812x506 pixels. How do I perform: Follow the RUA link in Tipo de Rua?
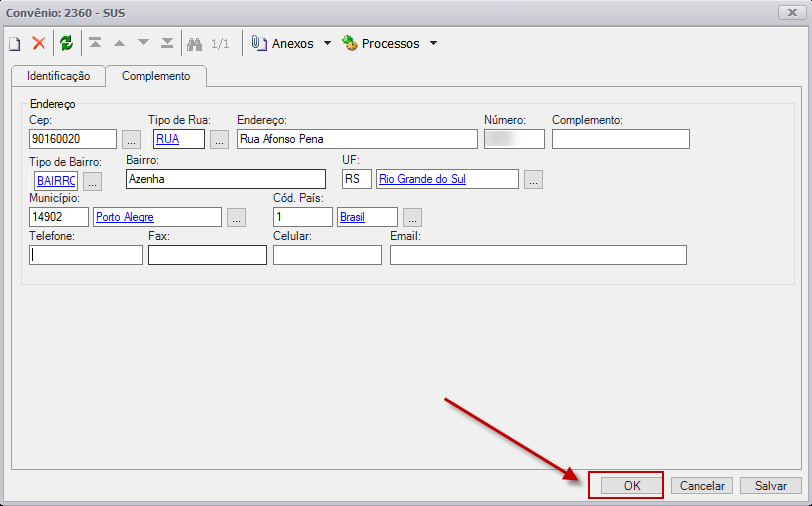click(167, 139)
